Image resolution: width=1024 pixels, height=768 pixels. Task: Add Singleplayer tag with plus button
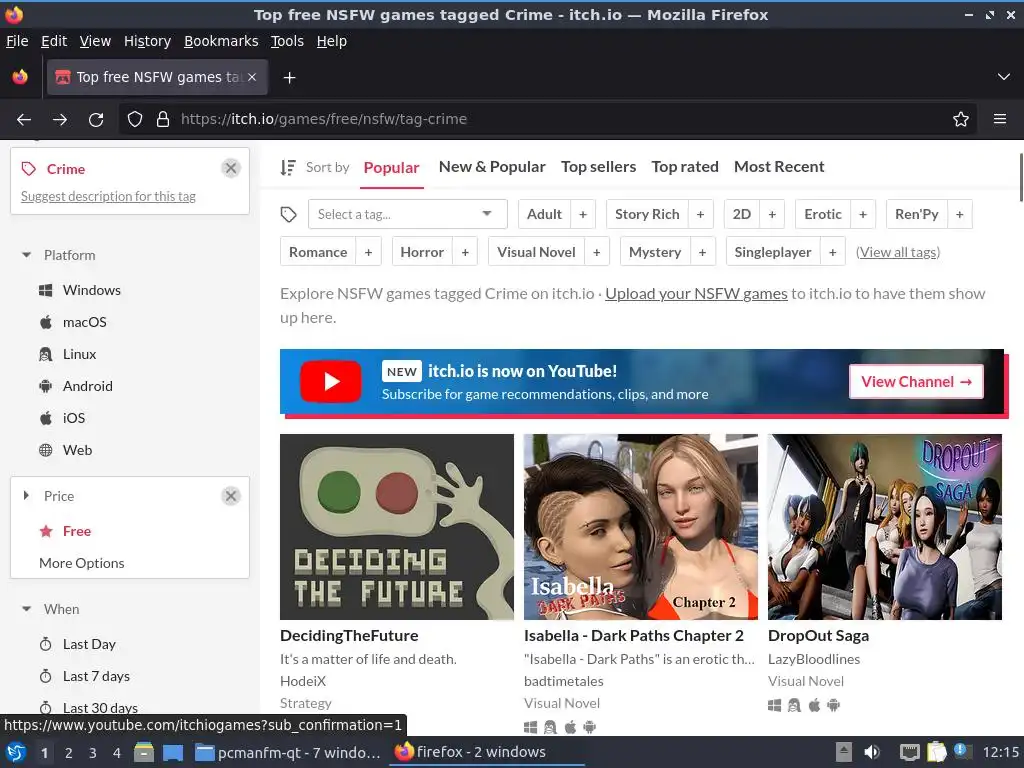pos(832,252)
